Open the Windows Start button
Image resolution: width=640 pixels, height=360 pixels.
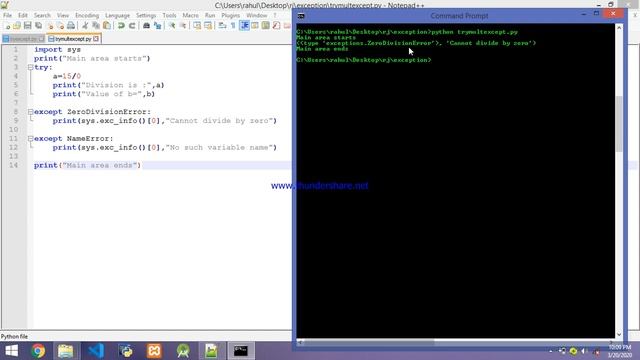(11, 351)
